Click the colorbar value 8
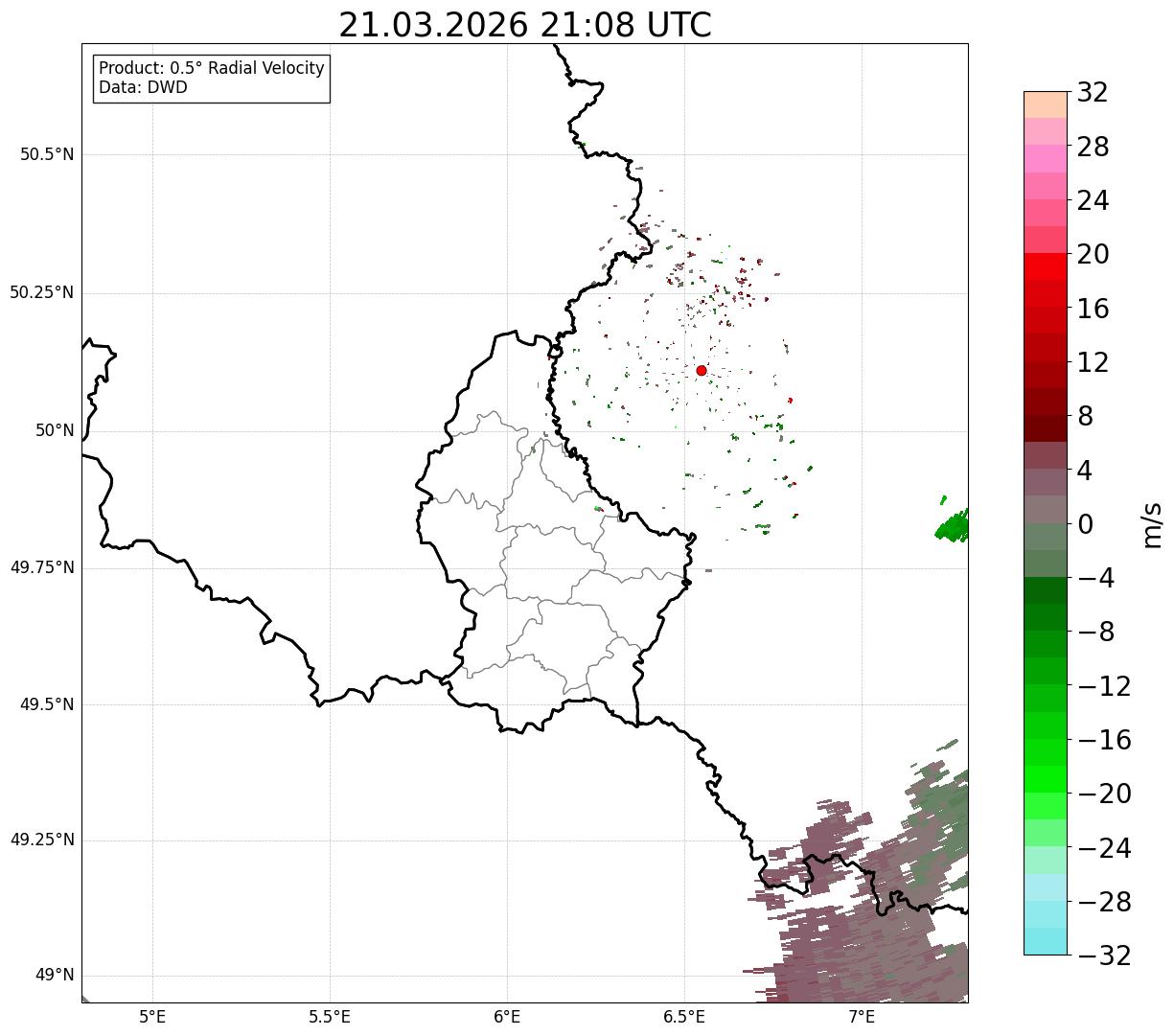Screen dimensions: 1174x1036 click(x=1085, y=416)
